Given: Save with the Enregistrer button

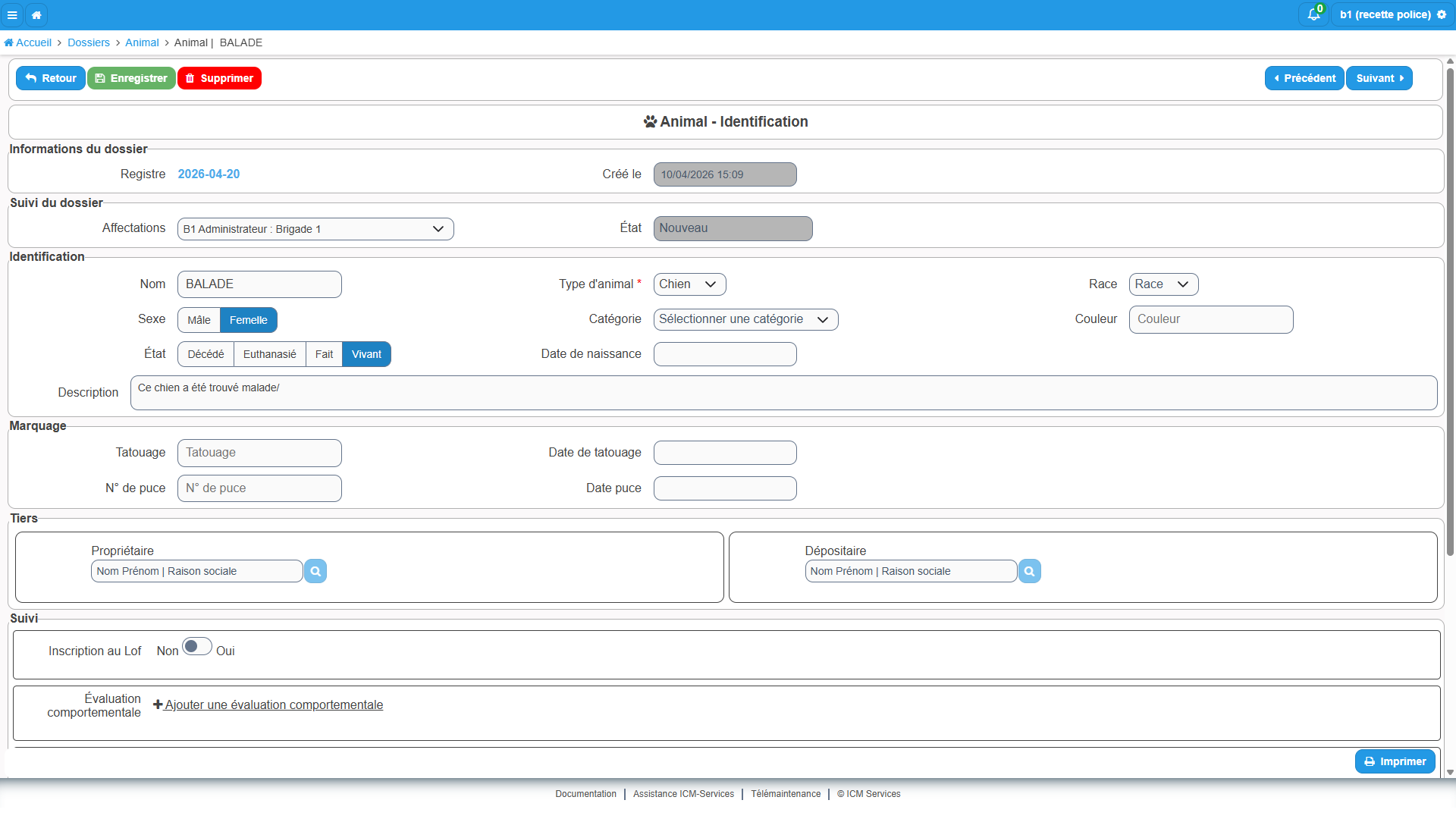Looking at the screenshot, I should (131, 78).
